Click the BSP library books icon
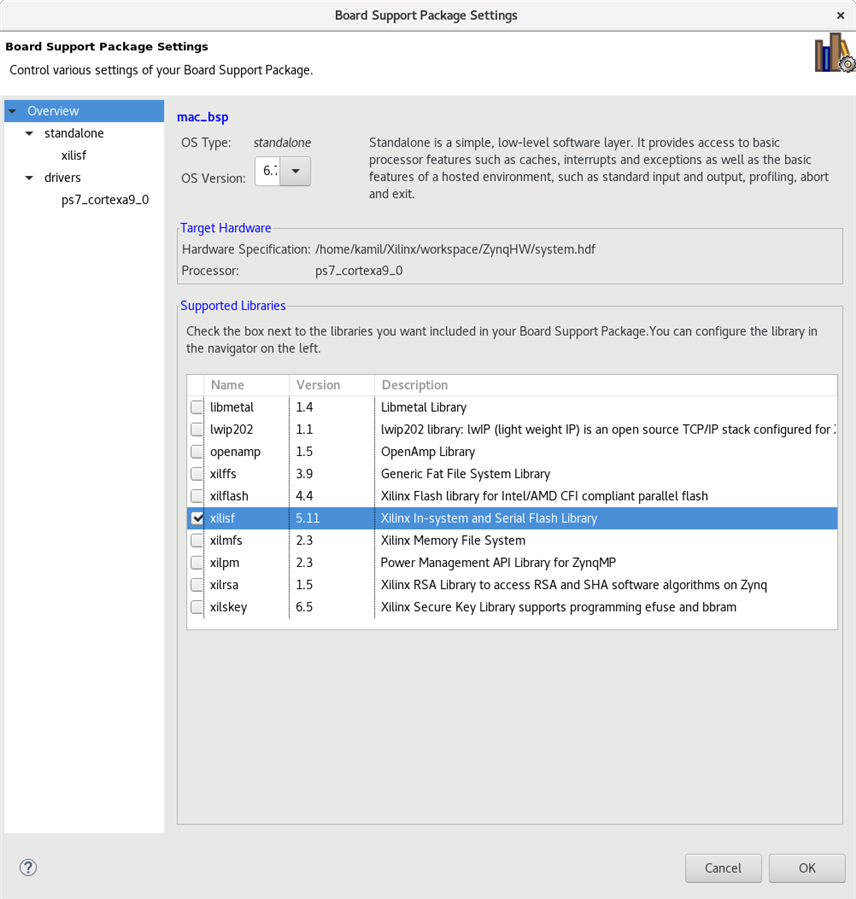 [834, 53]
